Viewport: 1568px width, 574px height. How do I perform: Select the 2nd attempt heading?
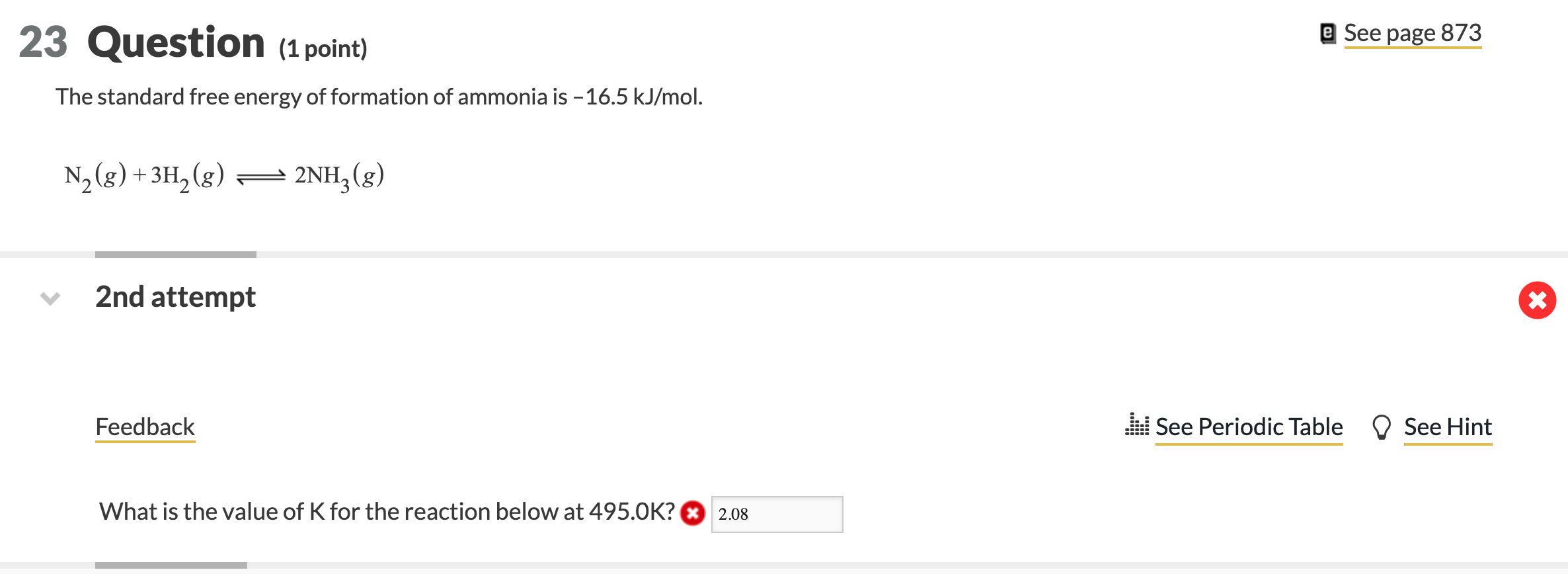[x=175, y=297]
